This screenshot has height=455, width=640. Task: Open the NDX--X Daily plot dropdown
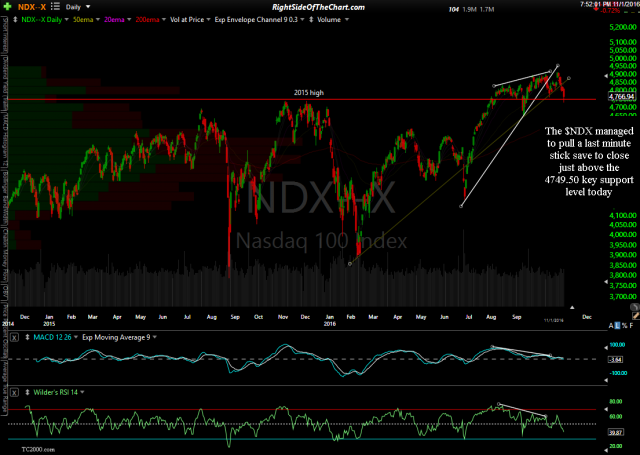[67, 19]
